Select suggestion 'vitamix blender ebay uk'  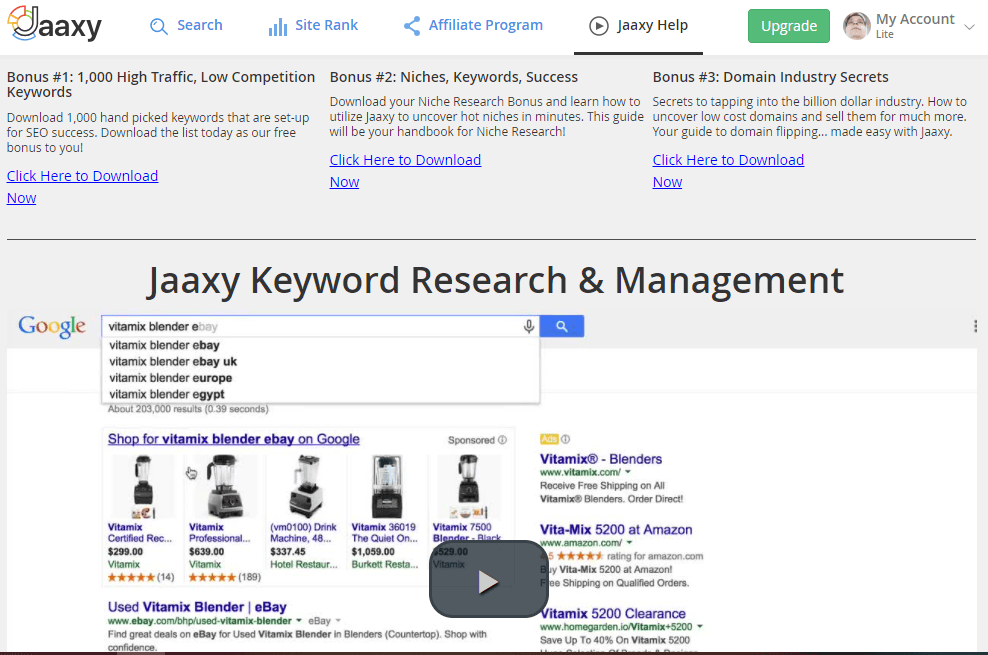(x=173, y=362)
